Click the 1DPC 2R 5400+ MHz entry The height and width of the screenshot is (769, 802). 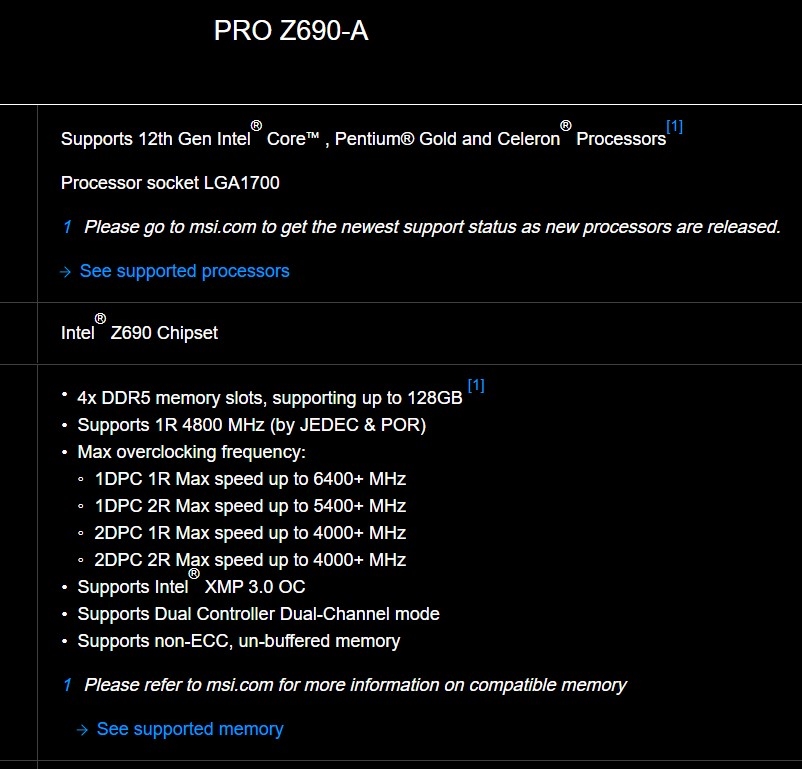tap(250, 506)
